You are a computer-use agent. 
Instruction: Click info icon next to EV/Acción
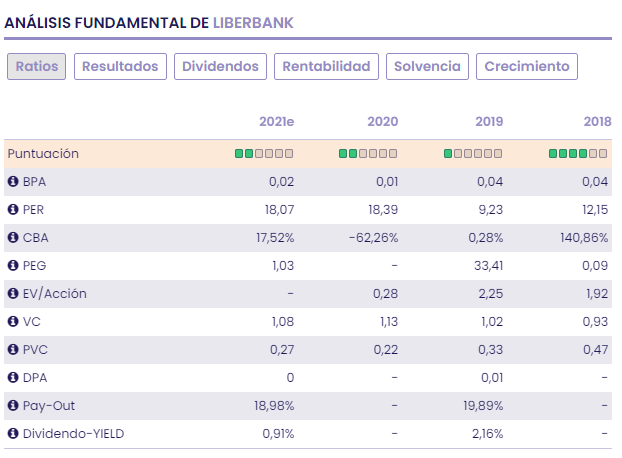[x=13, y=294]
